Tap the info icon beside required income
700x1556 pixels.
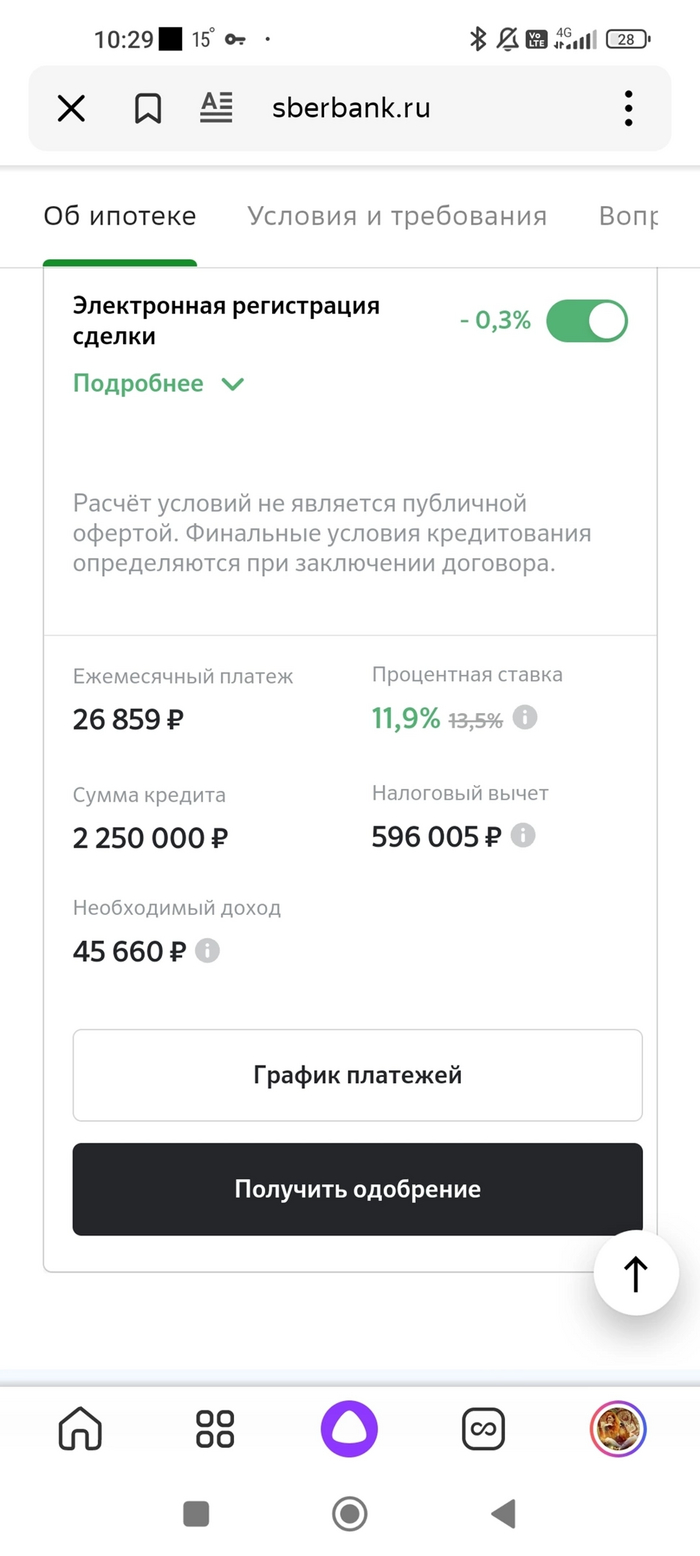(x=207, y=950)
